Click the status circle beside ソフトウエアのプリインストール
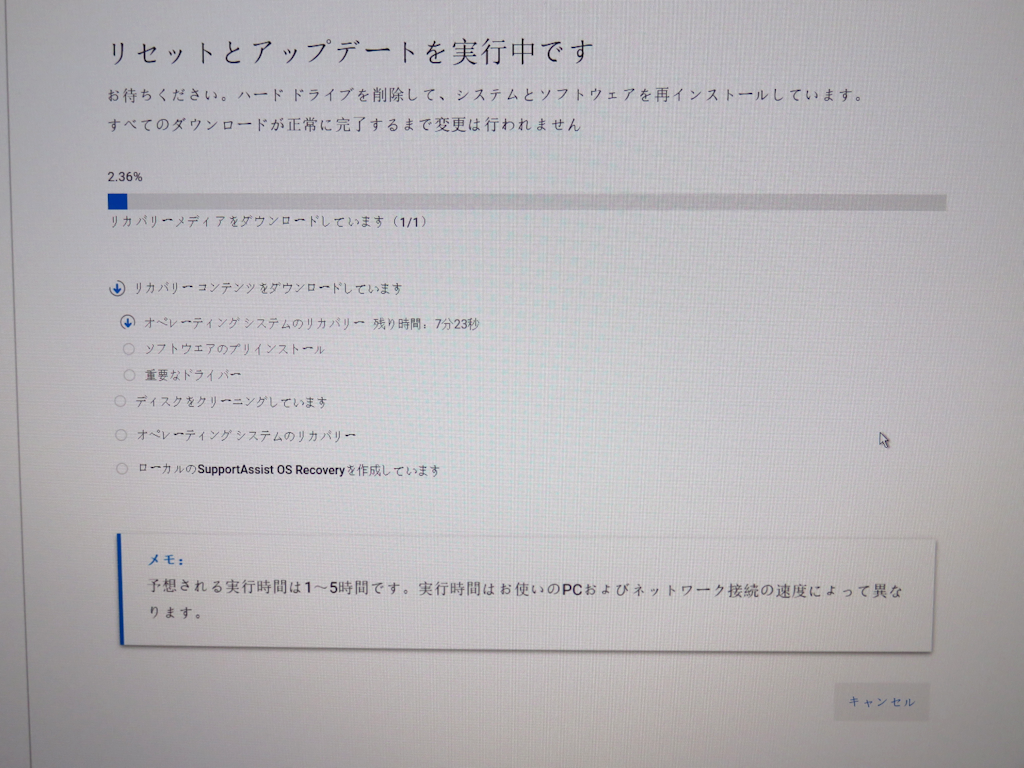The image size is (1024, 768). [129, 348]
